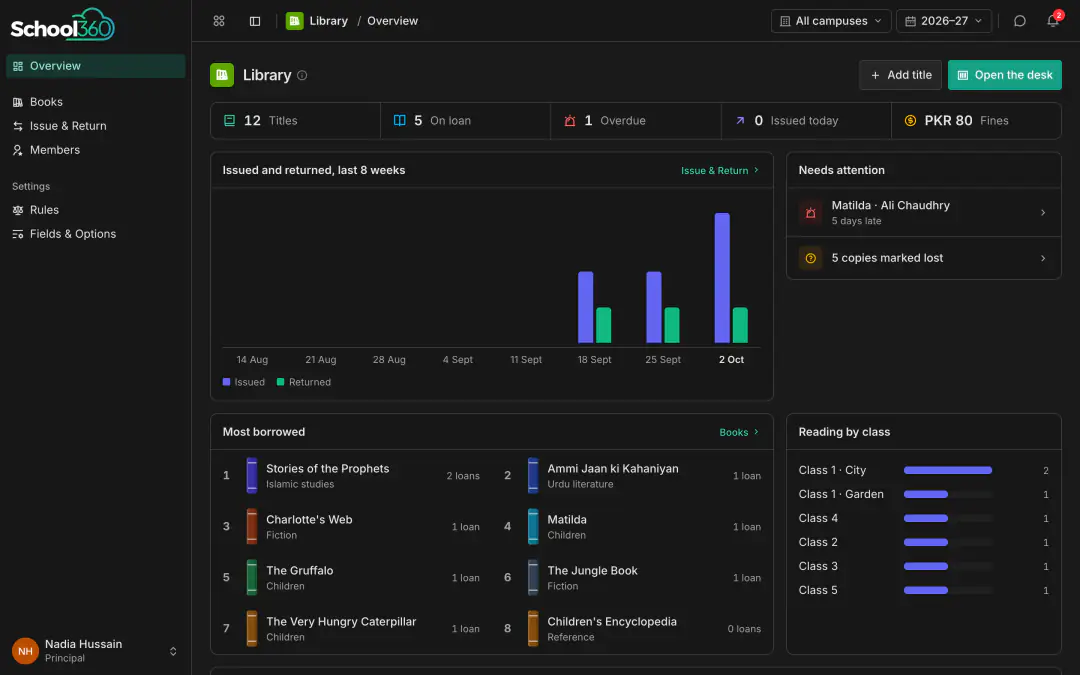Open the 2026–27 academic year dropdown
The image size is (1080, 675).
pos(944,21)
